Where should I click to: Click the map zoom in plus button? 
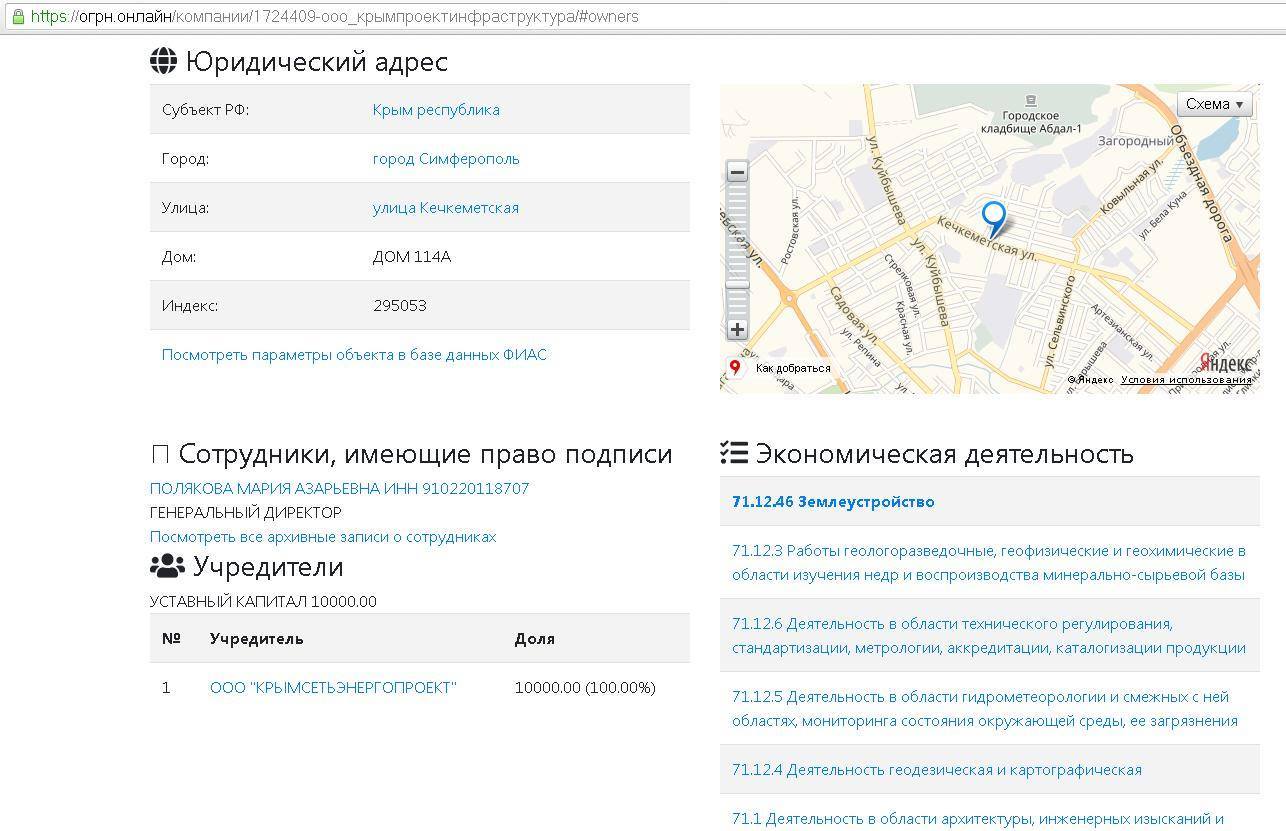tap(737, 329)
